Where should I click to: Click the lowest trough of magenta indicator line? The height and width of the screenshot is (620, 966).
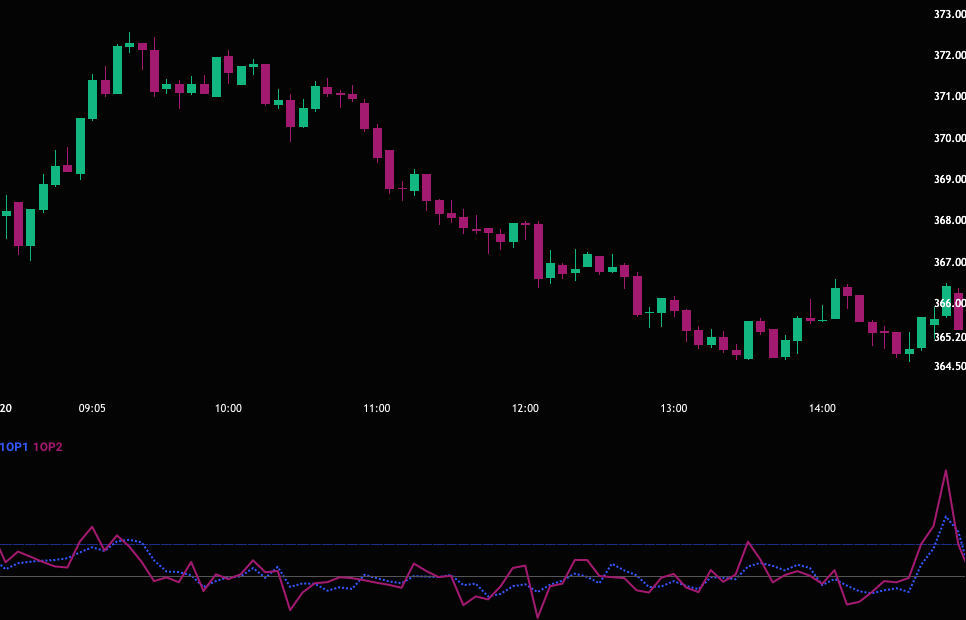tap(537, 616)
